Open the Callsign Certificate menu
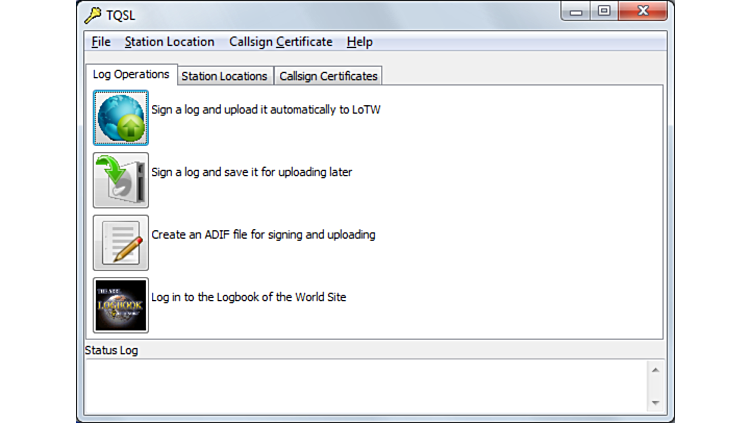The height and width of the screenshot is (423, 752). [280, 42]
